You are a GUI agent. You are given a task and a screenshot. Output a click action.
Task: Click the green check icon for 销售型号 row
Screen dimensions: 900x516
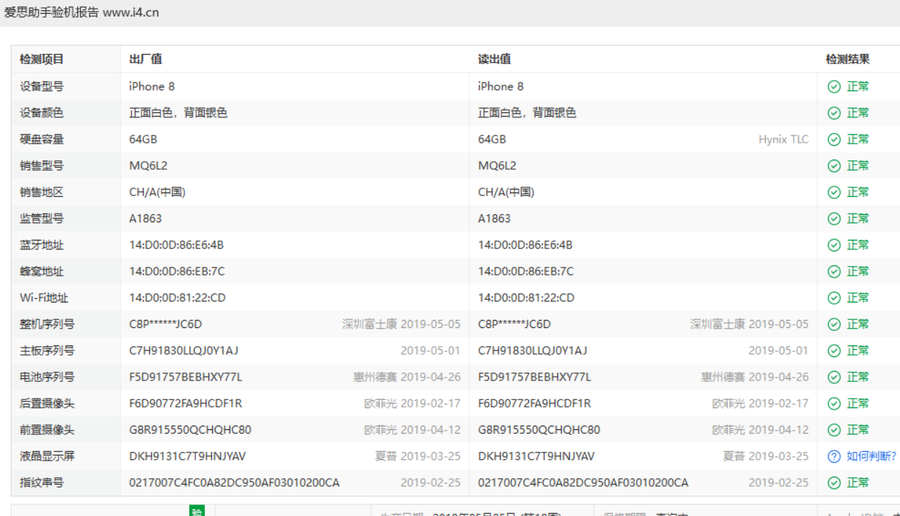834,166
